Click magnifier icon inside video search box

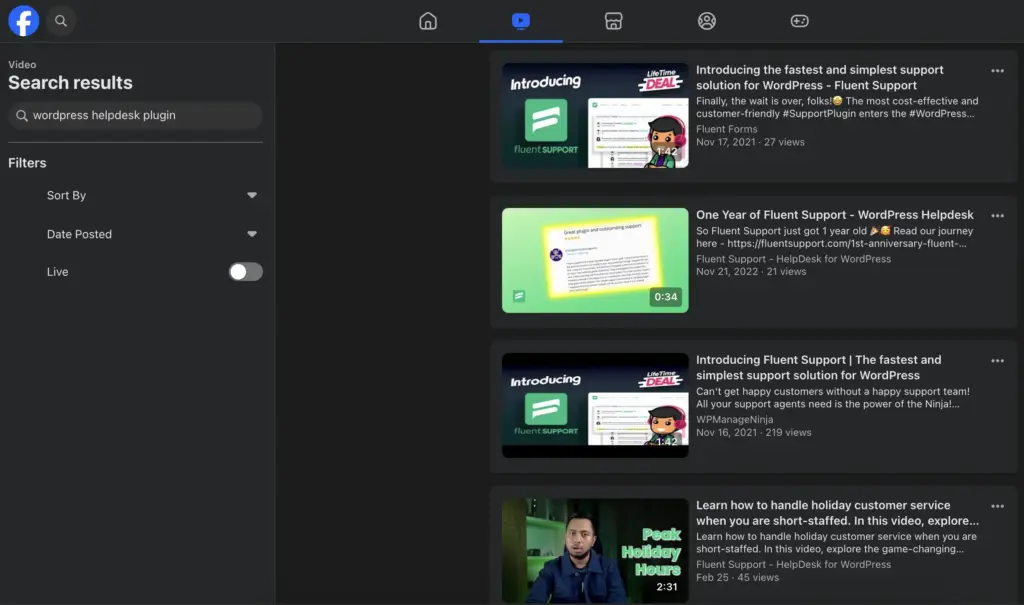pyautogui.click(x=22, y=116)
